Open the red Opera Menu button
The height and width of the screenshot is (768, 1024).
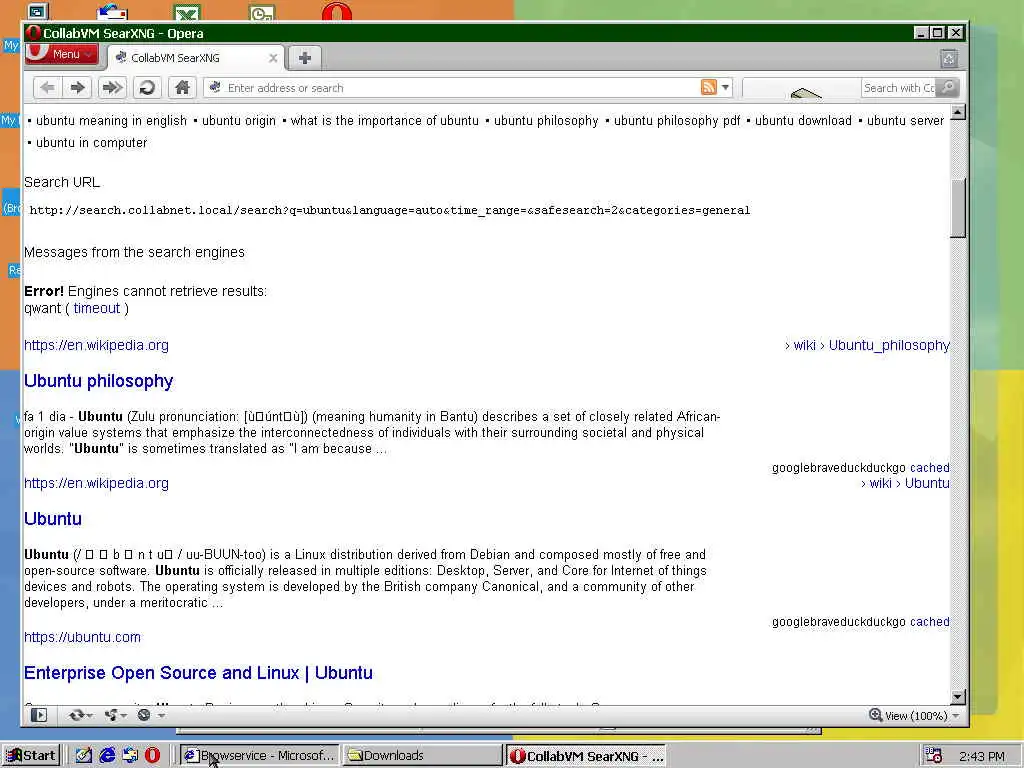click(62, 54)
